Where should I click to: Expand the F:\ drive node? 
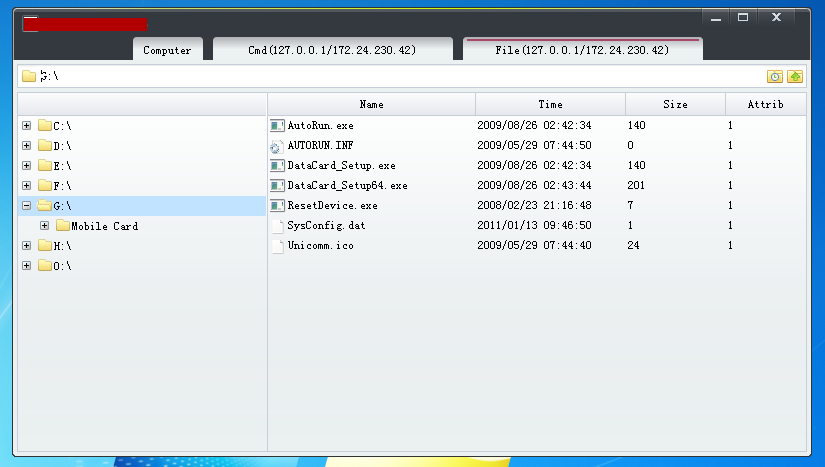tap(26, 185)
